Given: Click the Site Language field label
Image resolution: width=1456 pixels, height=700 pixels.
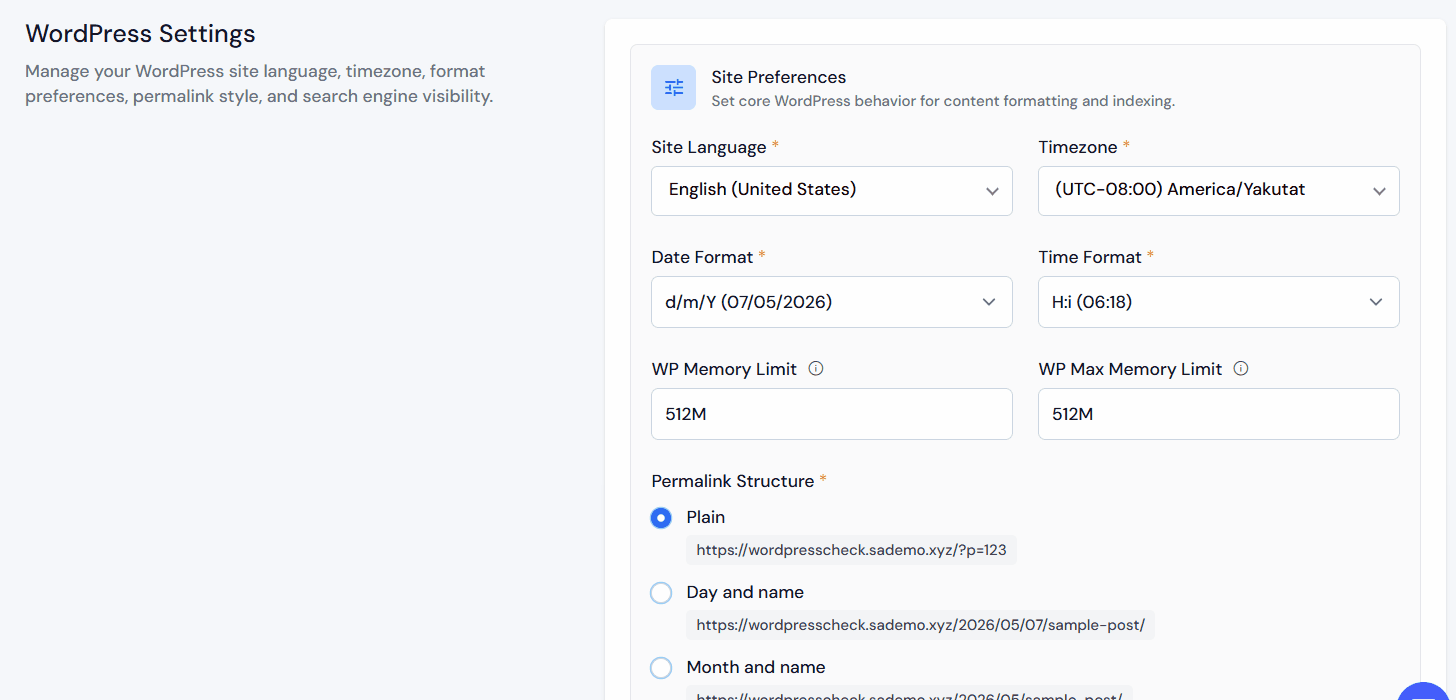Looking at the screenshot, I should (x=709, y=147).
